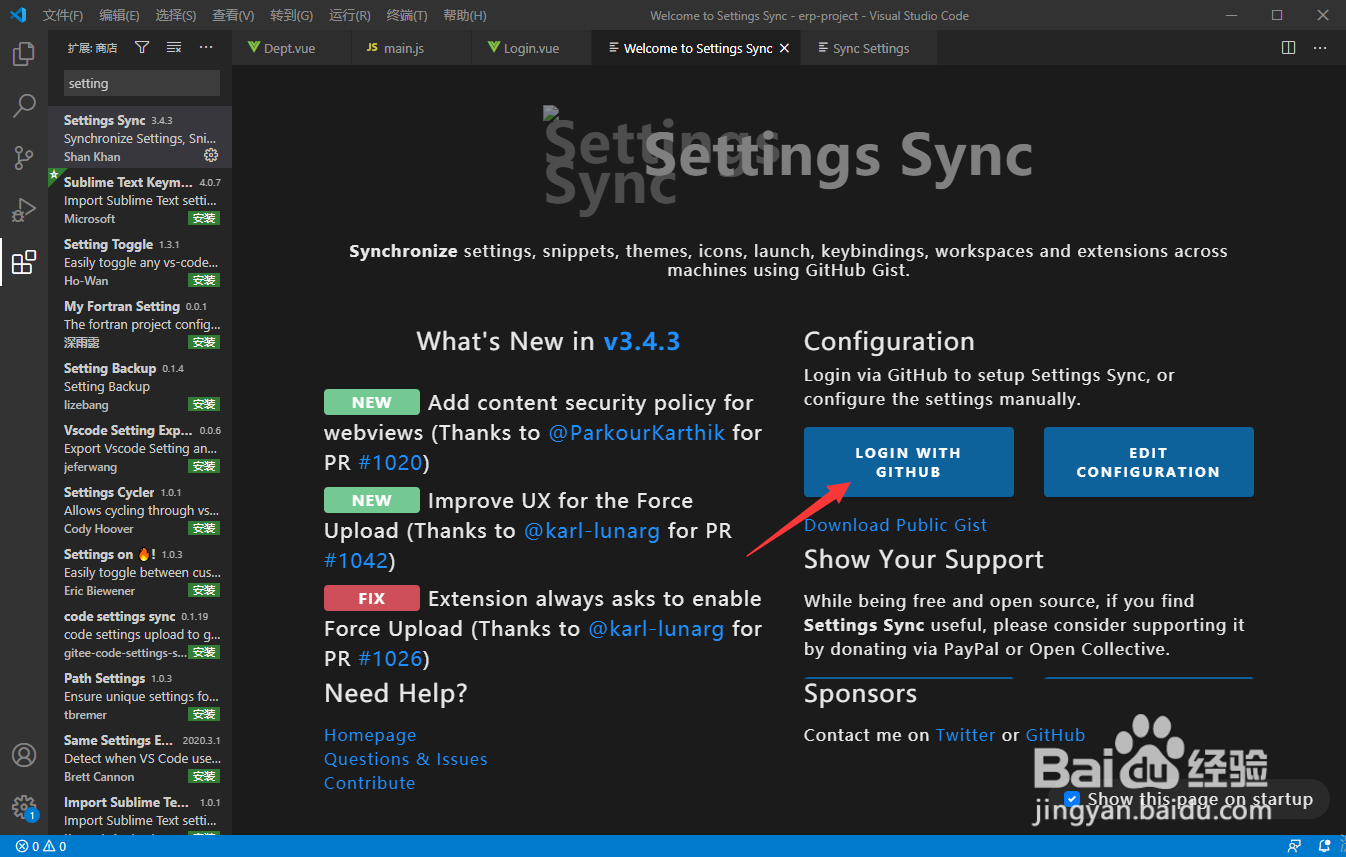This screenshot has width=1346, height=857.
Task: Switch to the Sync Settings tab
Action: (870, 48)
